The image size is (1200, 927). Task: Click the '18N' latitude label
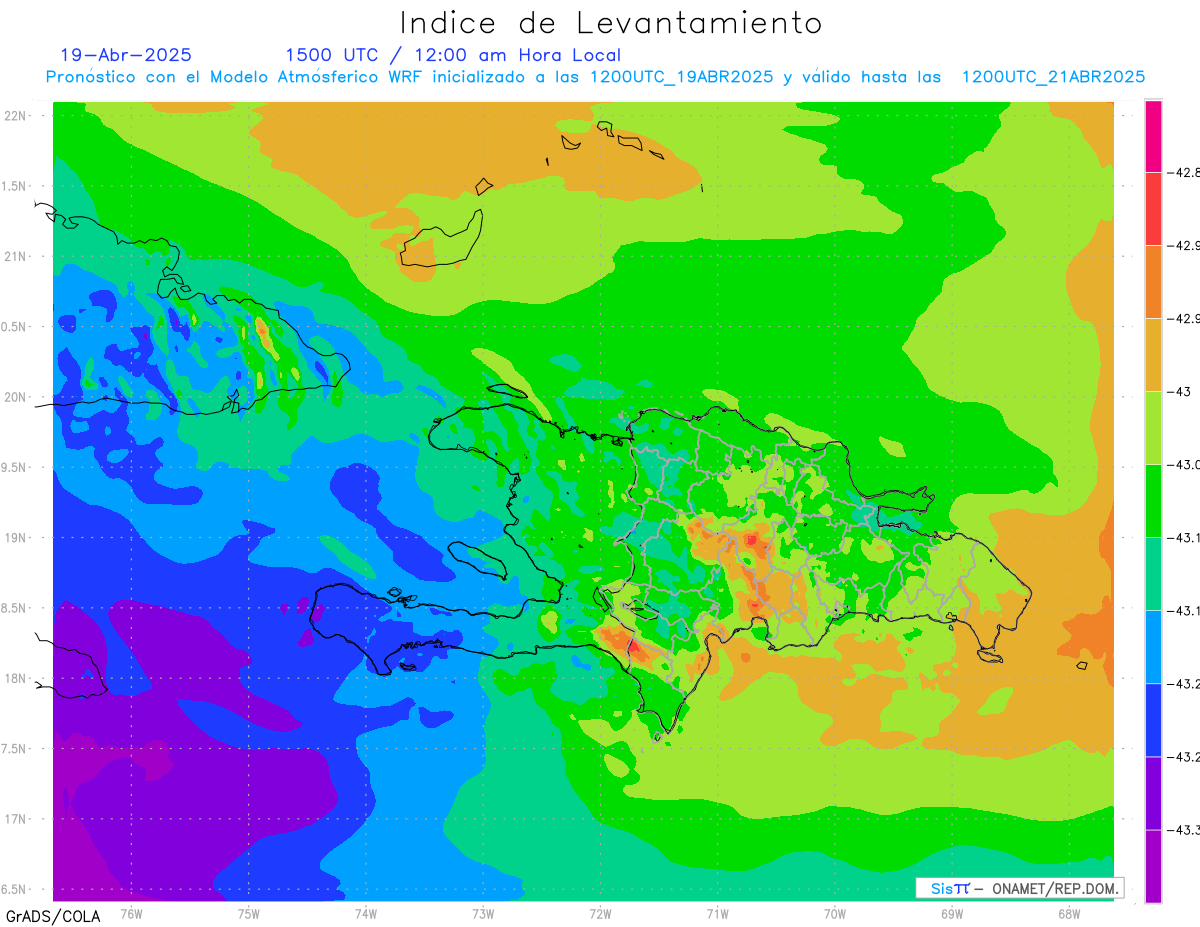coord(17,679)
